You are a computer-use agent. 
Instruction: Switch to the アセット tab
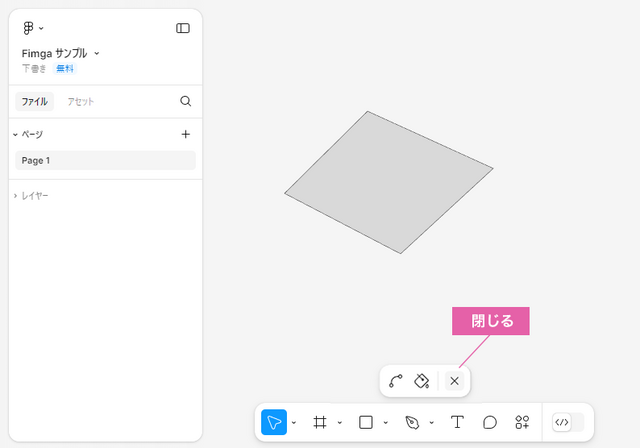pos(81,102)
